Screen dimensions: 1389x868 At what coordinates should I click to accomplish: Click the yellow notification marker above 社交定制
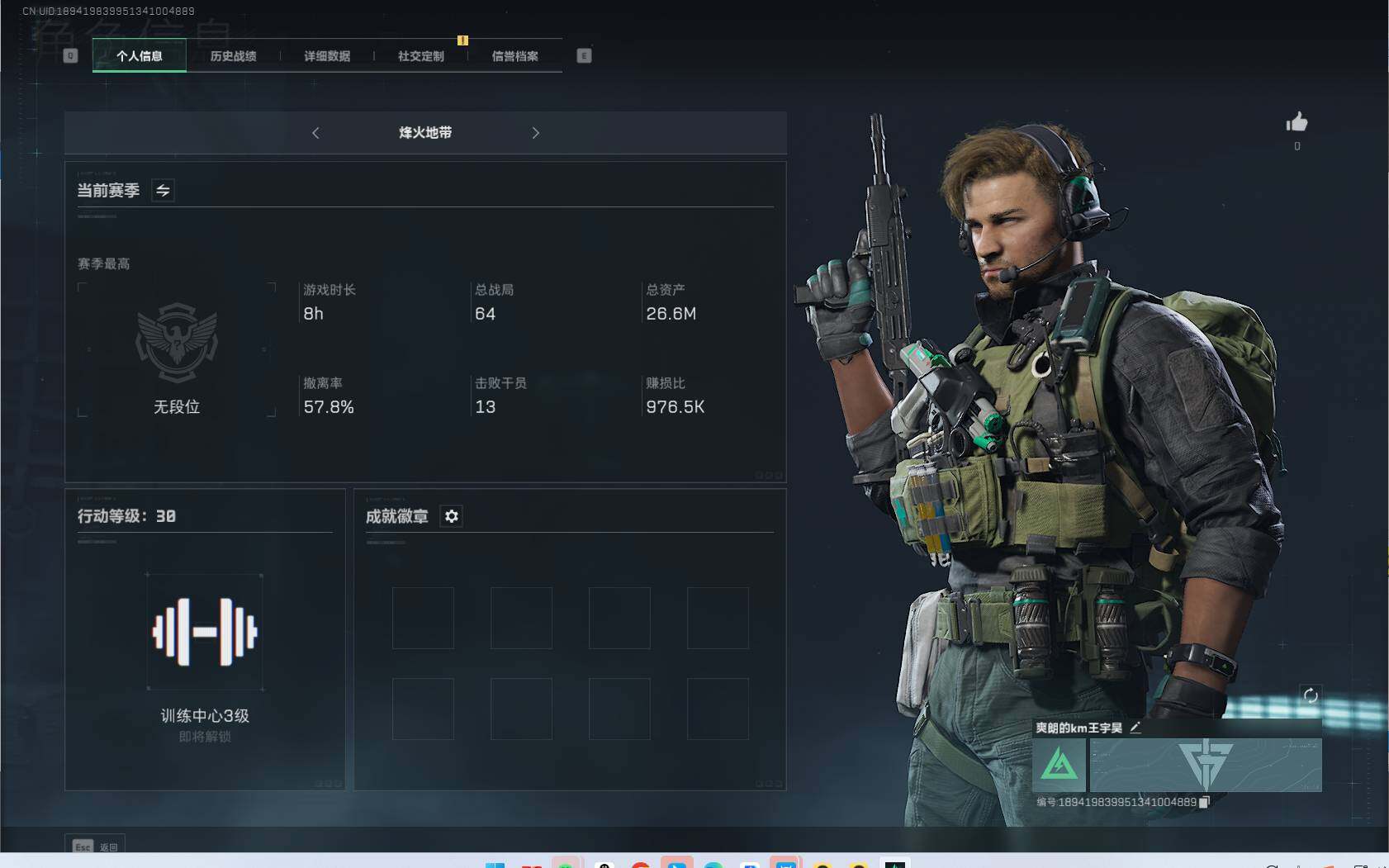click(x=462, y=40)
